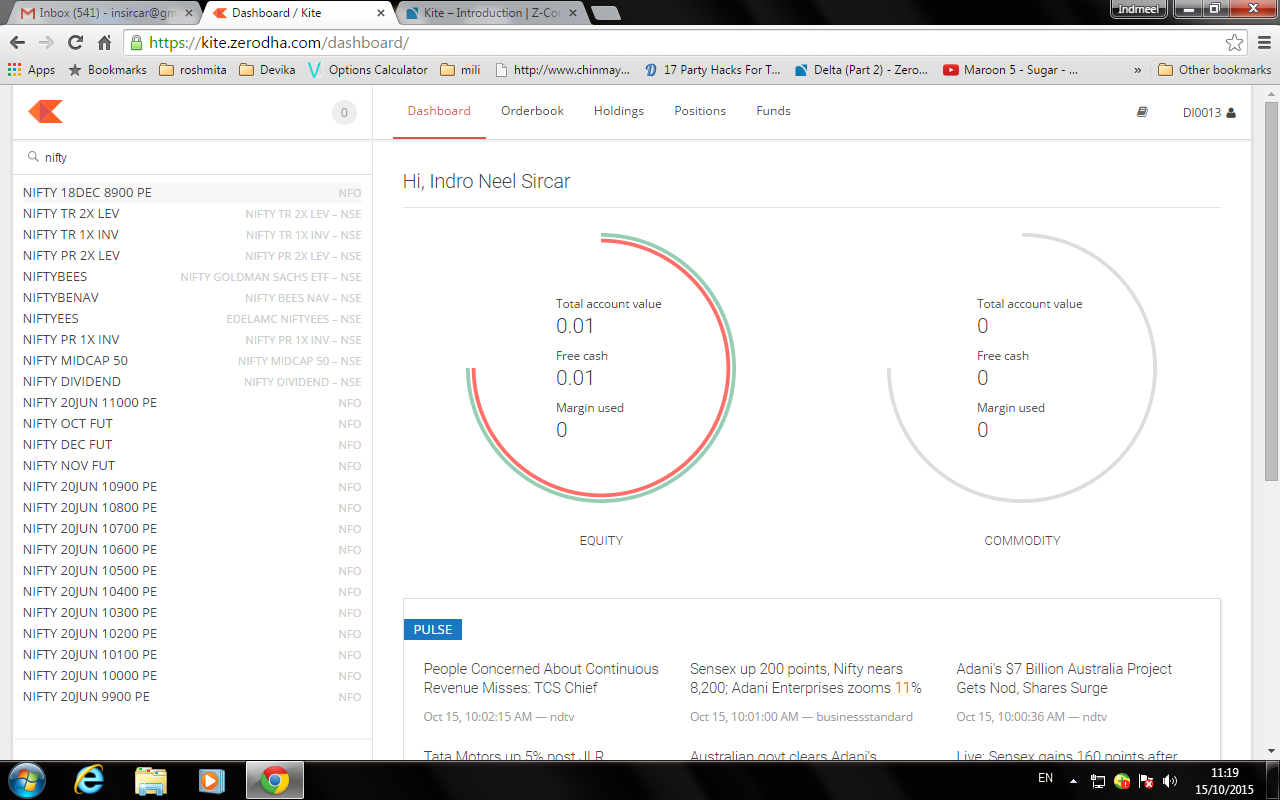
Task: Select NIFTY NOV FUT search result
Action: point(192,465)
